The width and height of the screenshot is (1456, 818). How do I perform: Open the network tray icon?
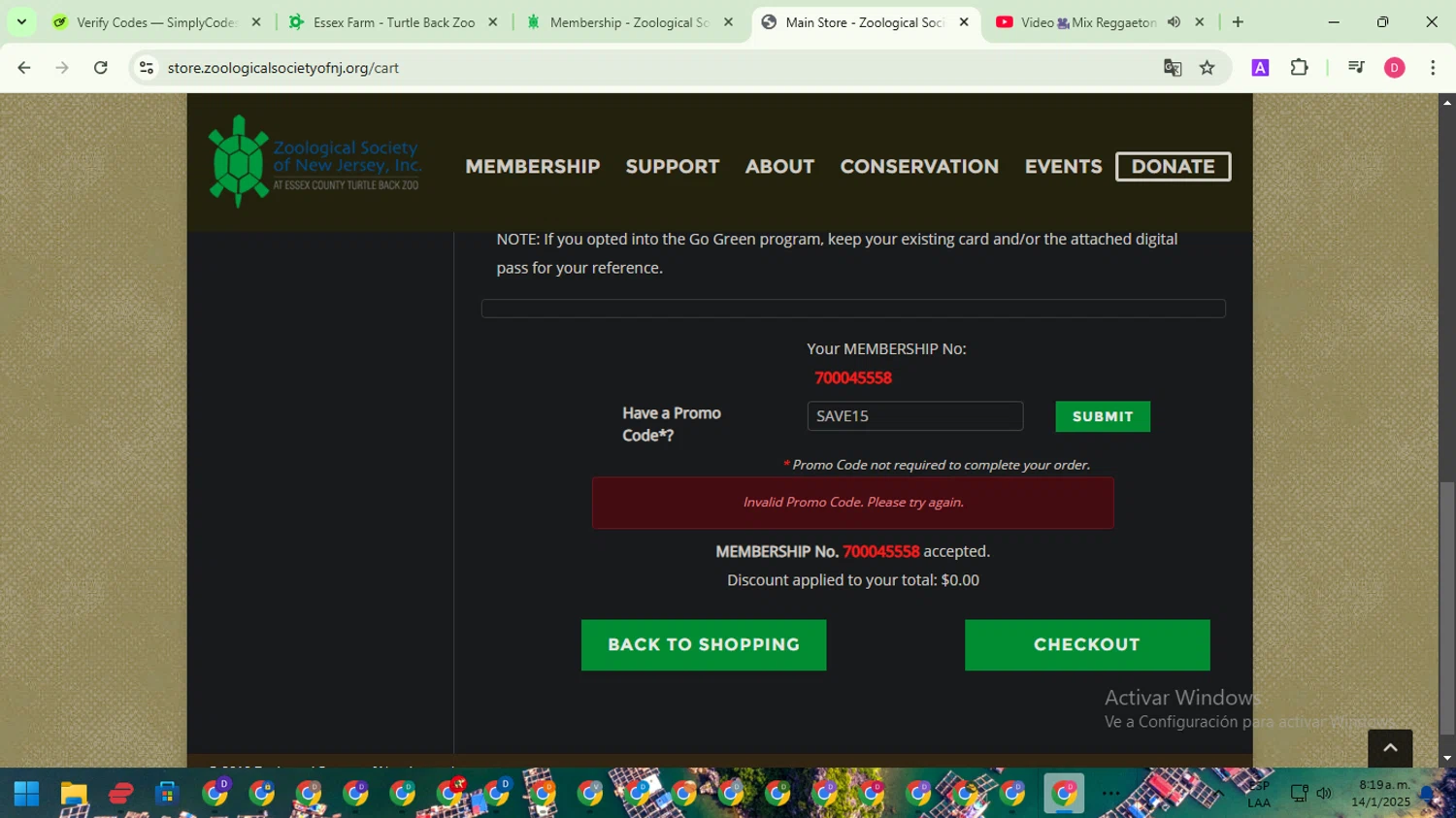click(x=1299, y=794)
